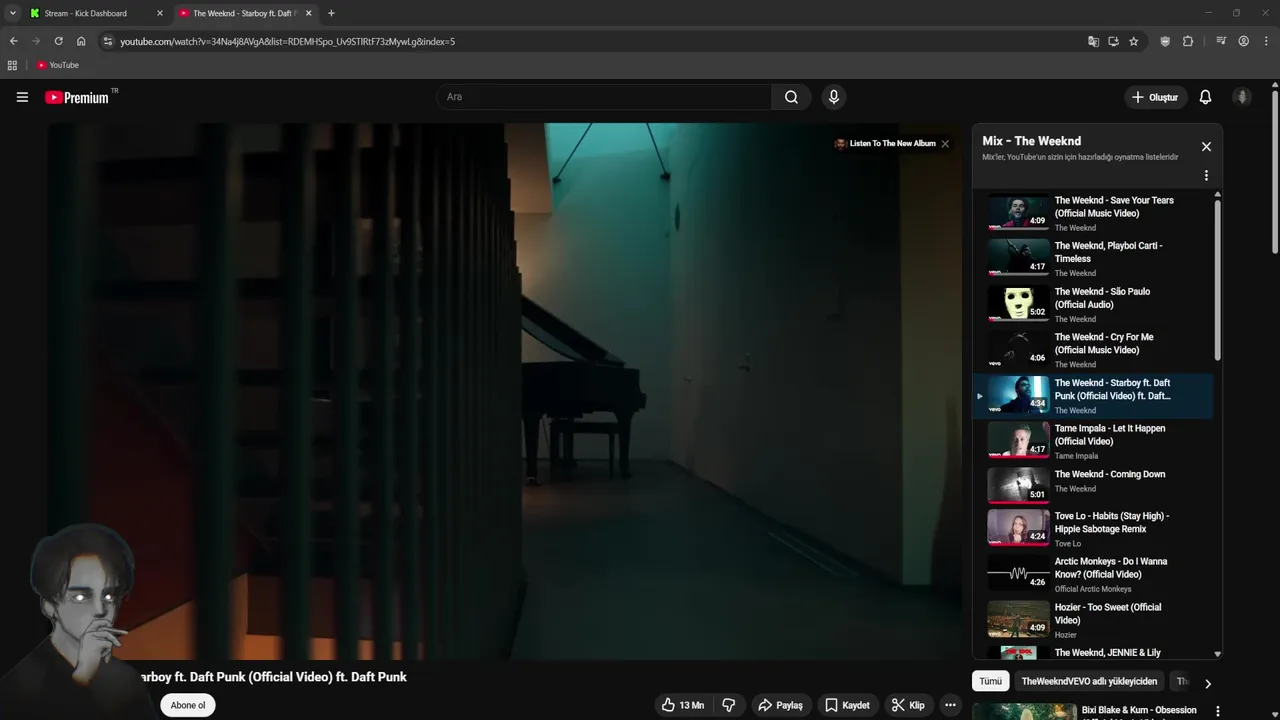Click the page vertical scrollbar
Screen dimensions: 1280x720
coord(1275,170)
